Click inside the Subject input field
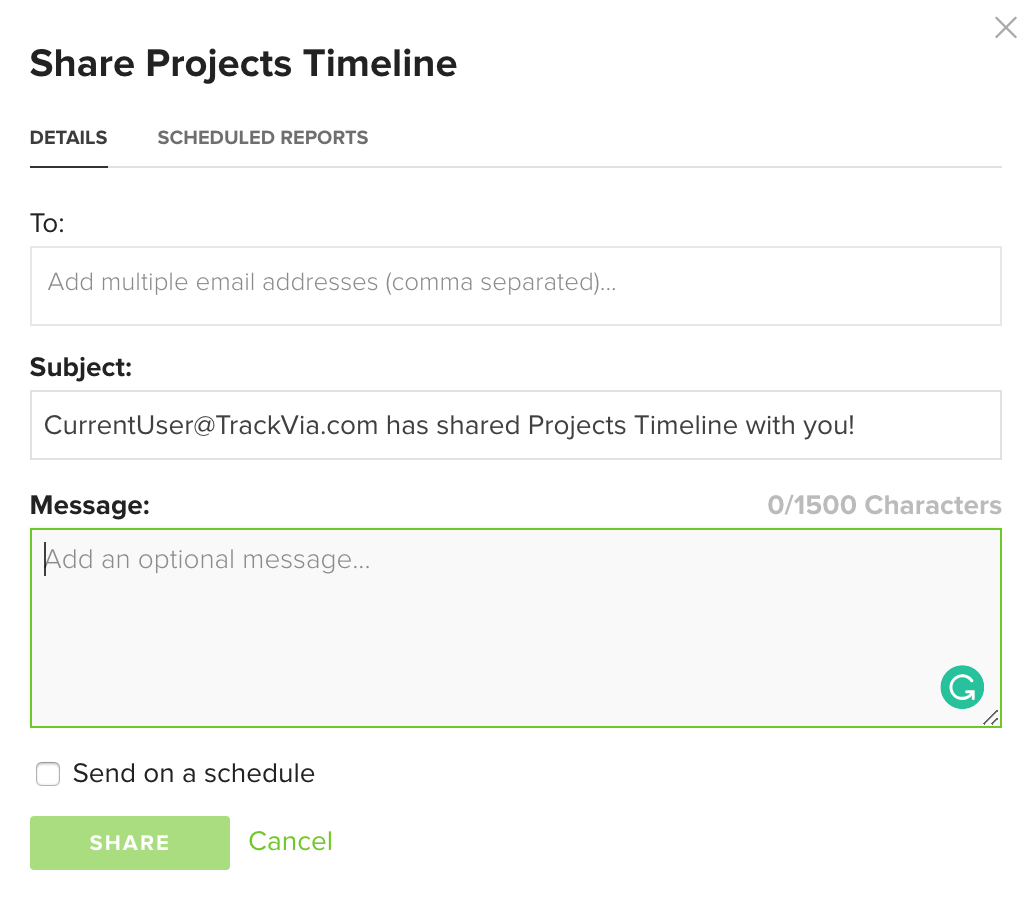This screenshot has width=1034, height=900. pyautogui.click(x=516, y=425)
